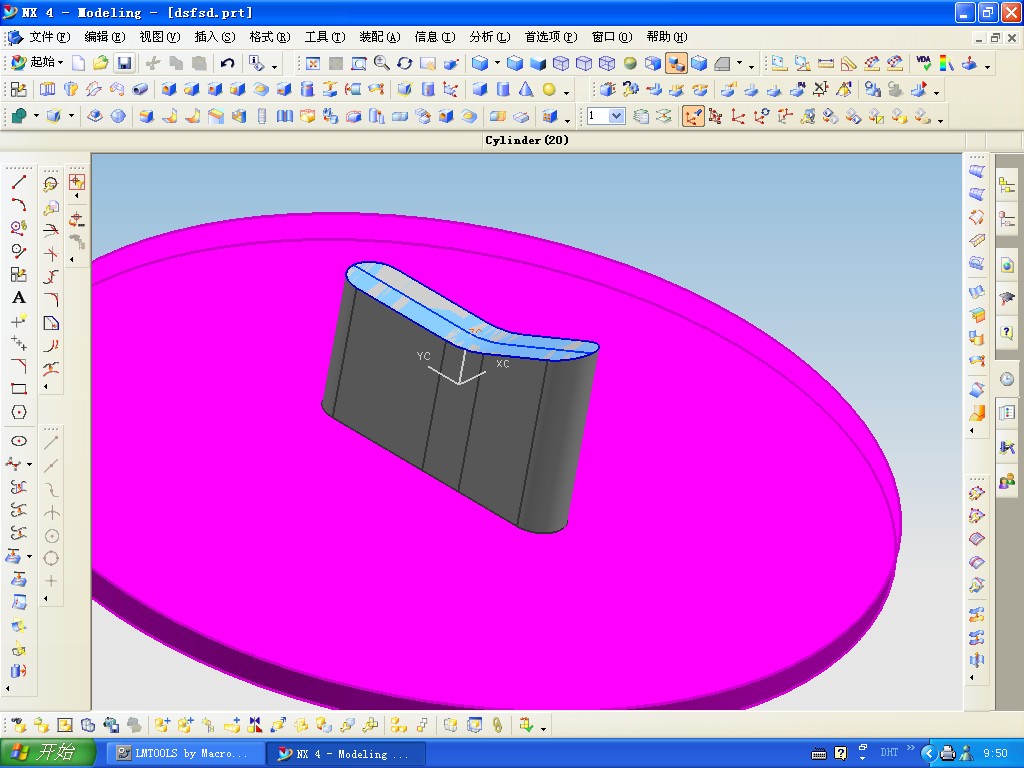This screenshot has width=1024, height=768.
Task: Open the 首选项 (Preferences) menu
Action: coord(551,37)
